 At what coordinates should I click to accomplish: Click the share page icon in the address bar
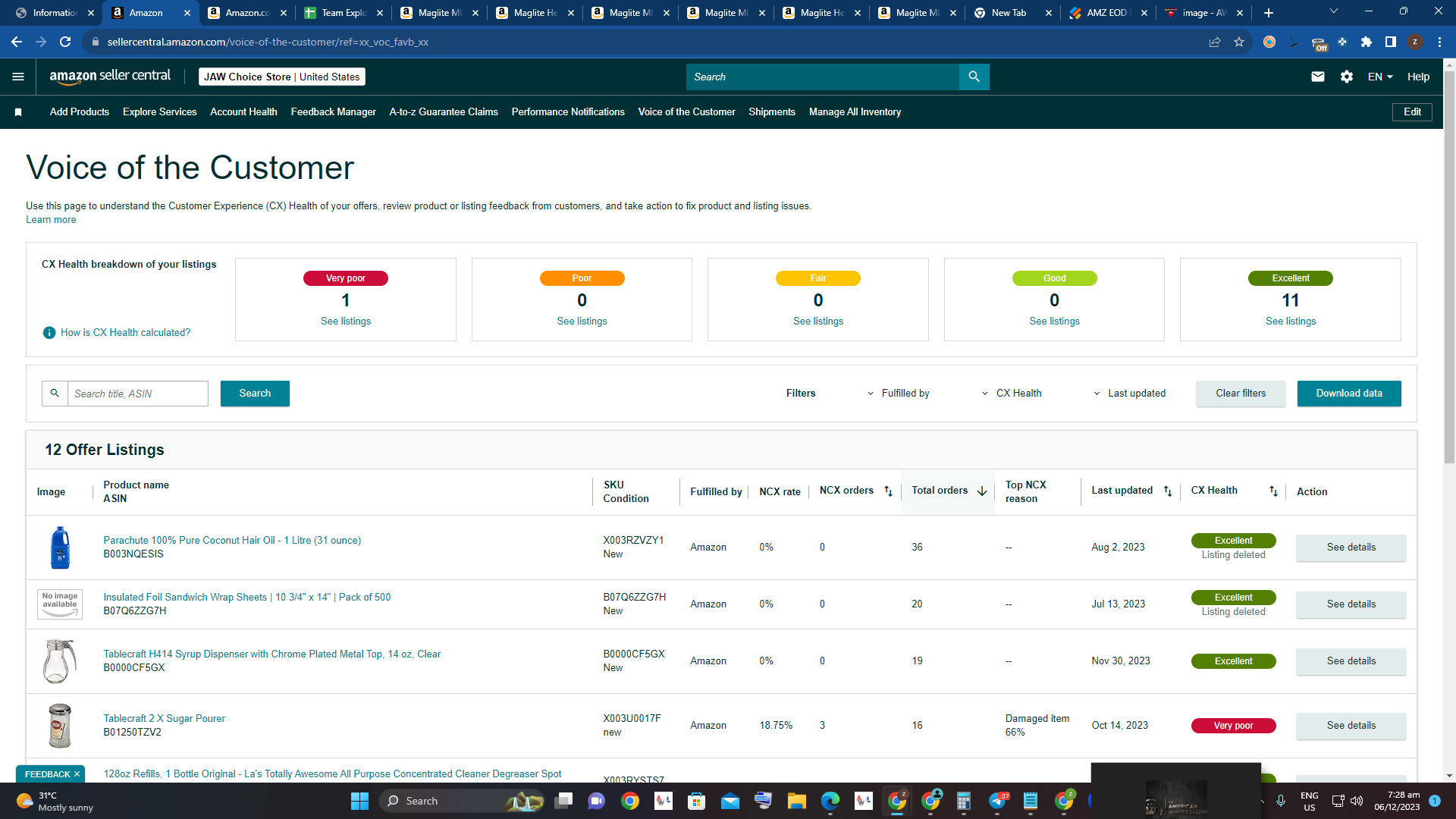(1215, 42)
